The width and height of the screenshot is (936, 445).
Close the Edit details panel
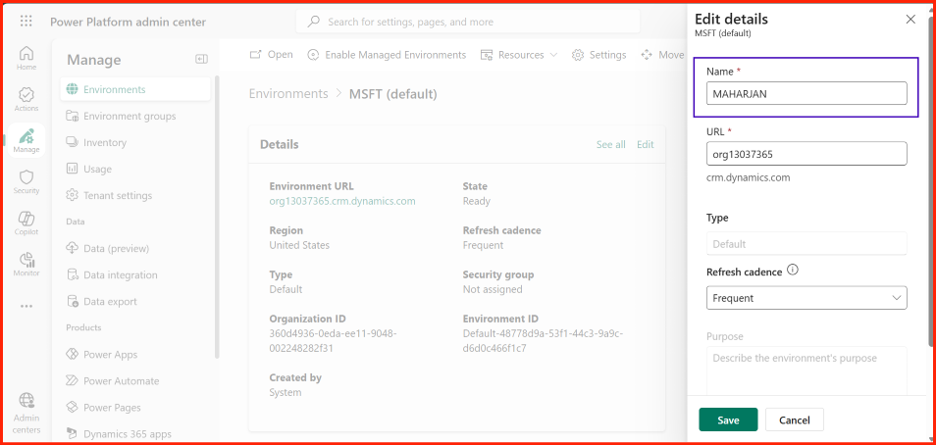coord(910,20)
